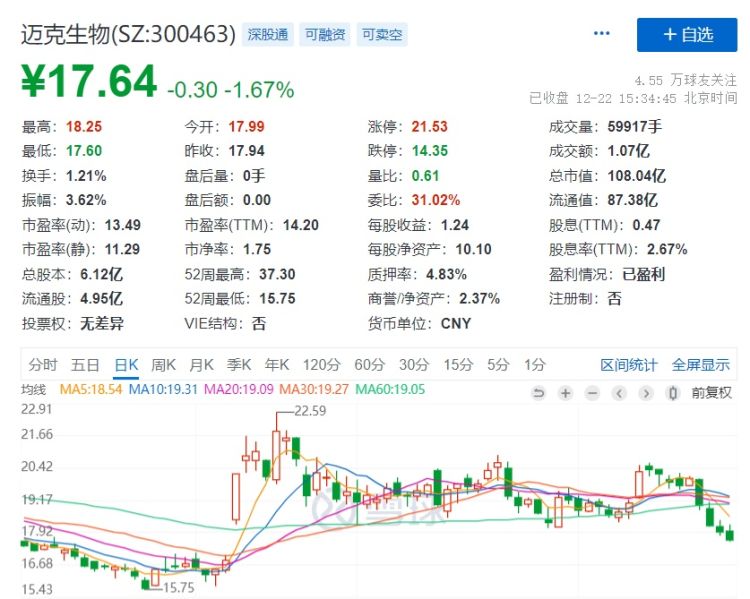Zoom in the K-line chart
The width and height of the screenshot is (750, 599).
click(x=566, y=393)
